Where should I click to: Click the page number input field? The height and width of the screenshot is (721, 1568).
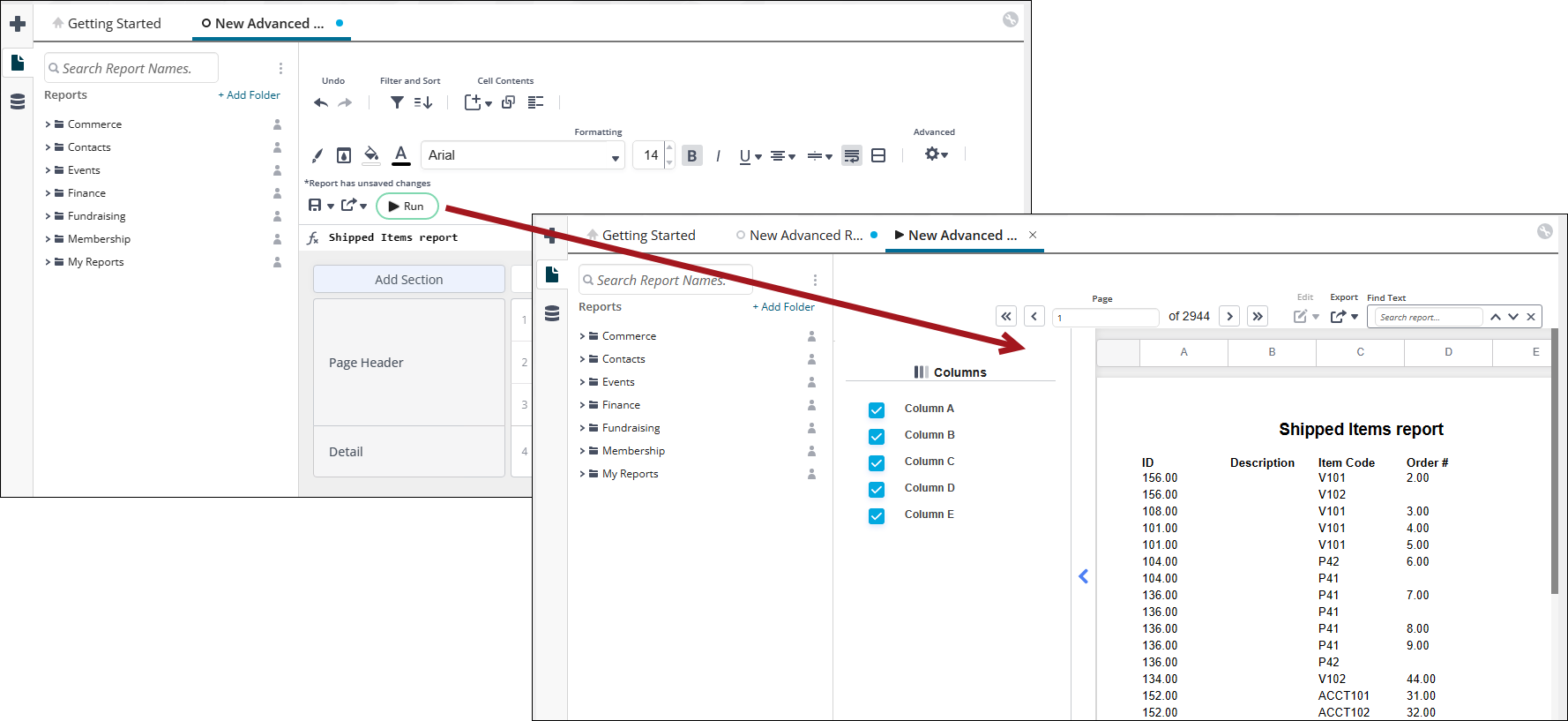1106,317
